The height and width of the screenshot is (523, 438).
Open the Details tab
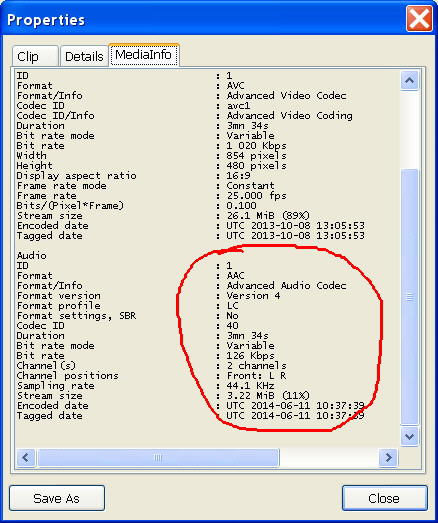(84, 56)
